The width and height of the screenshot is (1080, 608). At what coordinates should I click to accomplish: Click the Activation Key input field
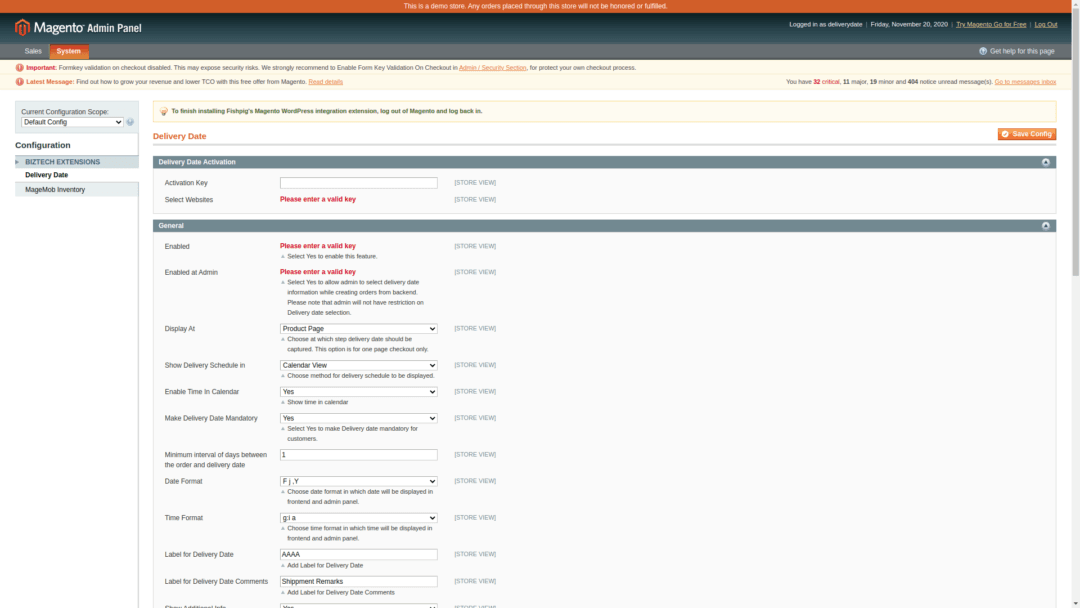pyautogui.click(x=358, y=182)
